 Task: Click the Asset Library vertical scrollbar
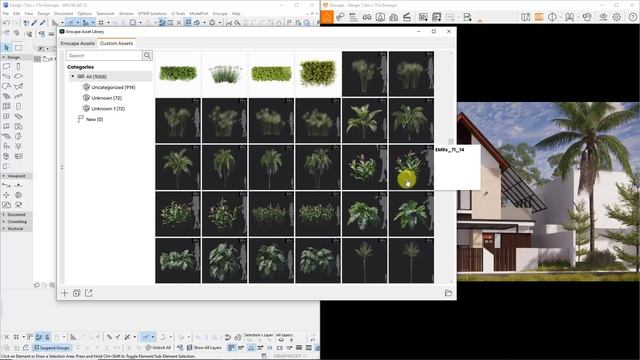coord(451,167)
